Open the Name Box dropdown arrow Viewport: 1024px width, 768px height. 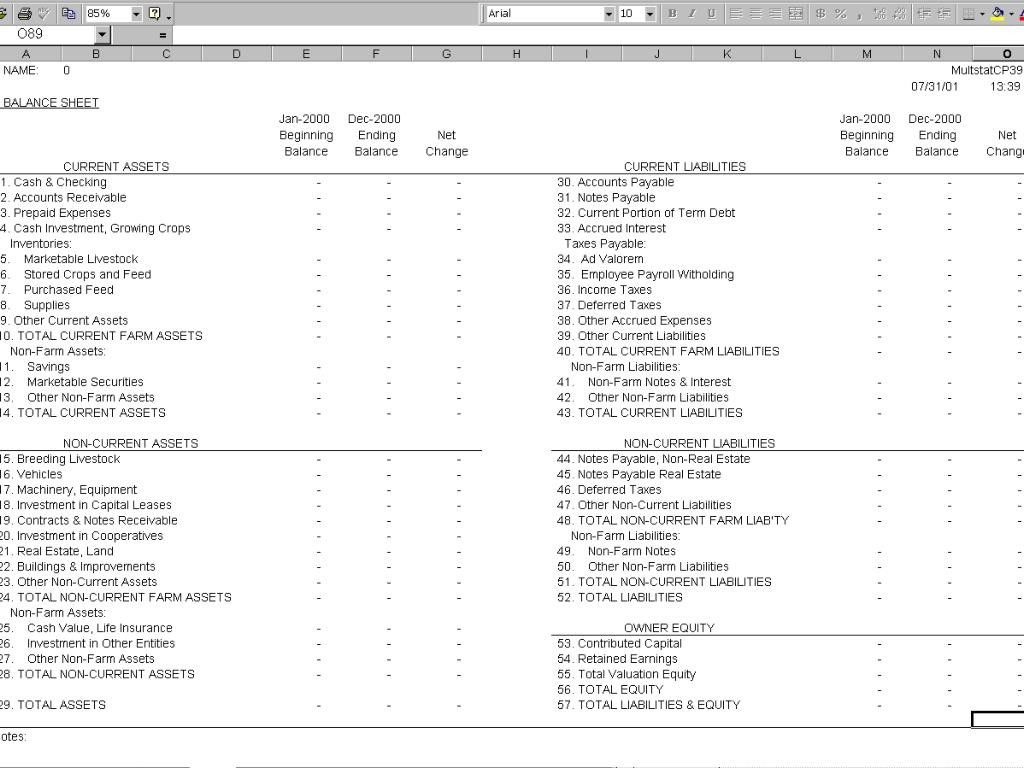pos(102,34)
